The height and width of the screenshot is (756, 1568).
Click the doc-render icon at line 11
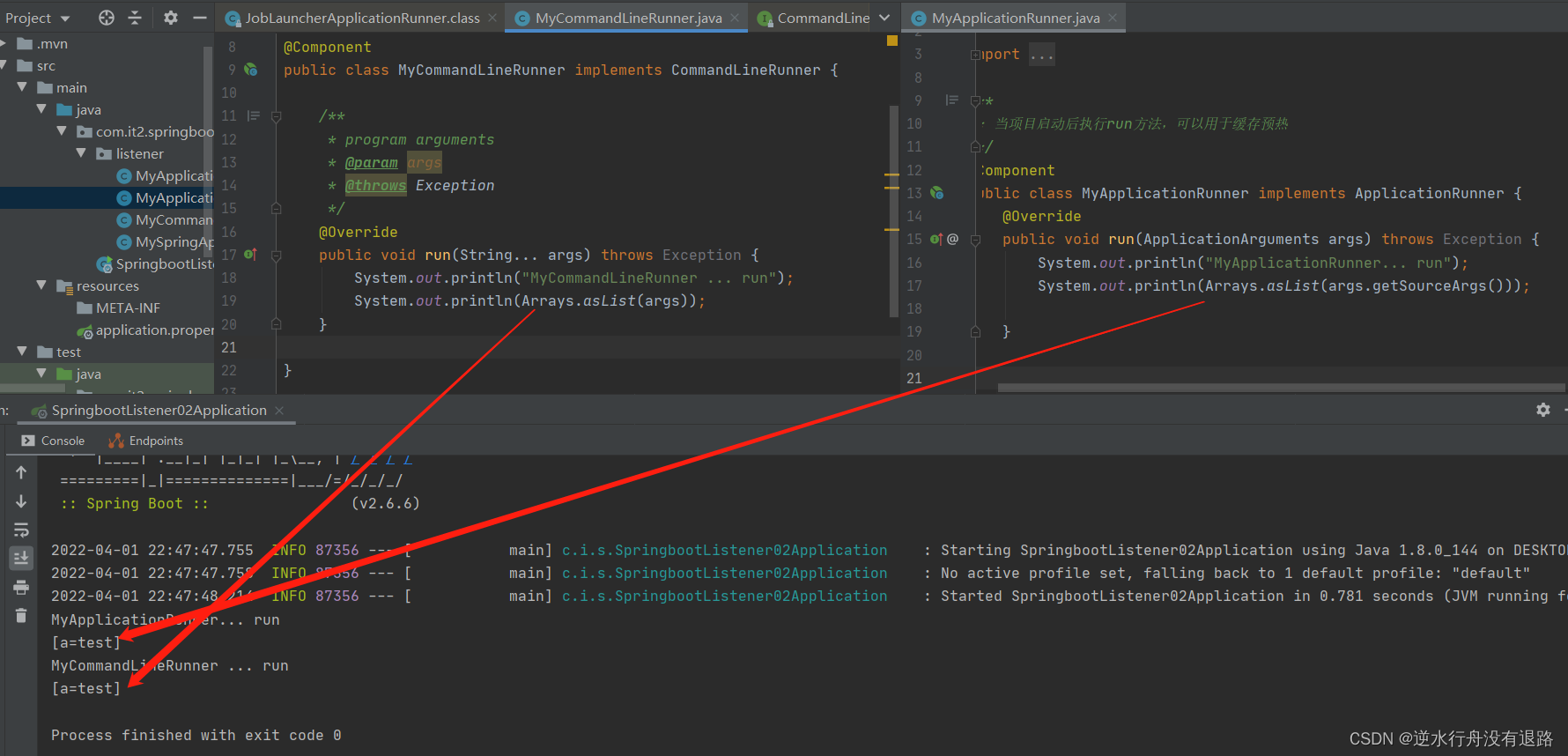click(x=254, y=115)
